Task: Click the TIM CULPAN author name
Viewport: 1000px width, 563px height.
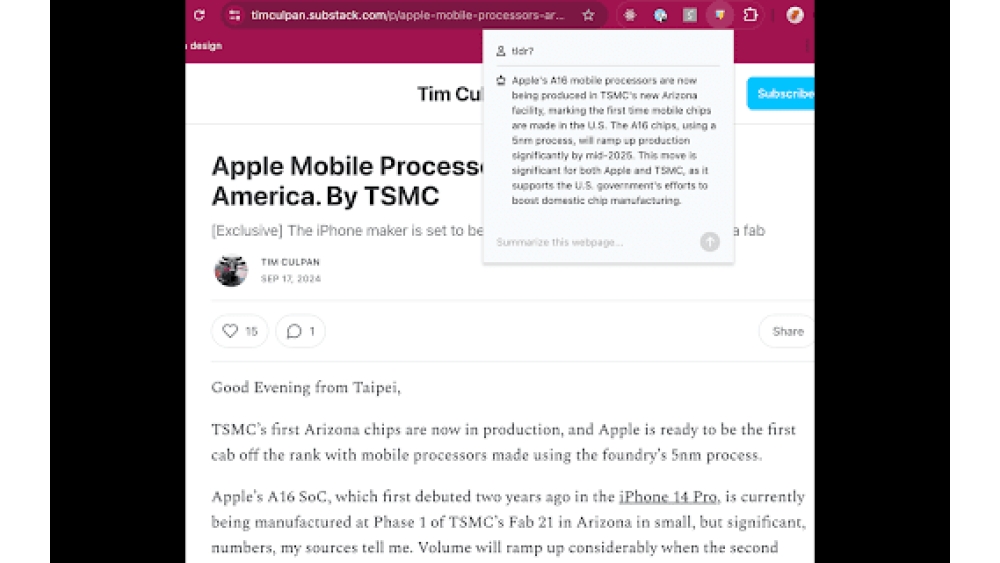Action: pyautogui.click(x=289, y=262)
